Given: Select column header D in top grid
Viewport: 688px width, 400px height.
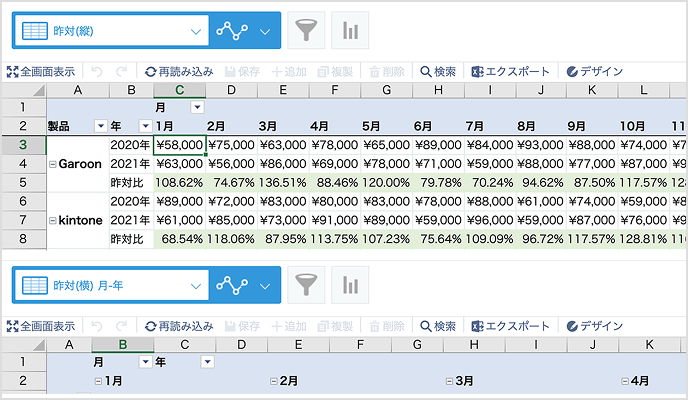Looking at the screenshot, I should [231, 91].
